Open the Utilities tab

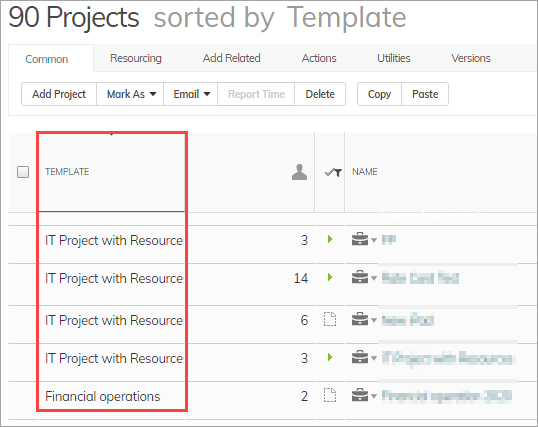click(394, 58)
